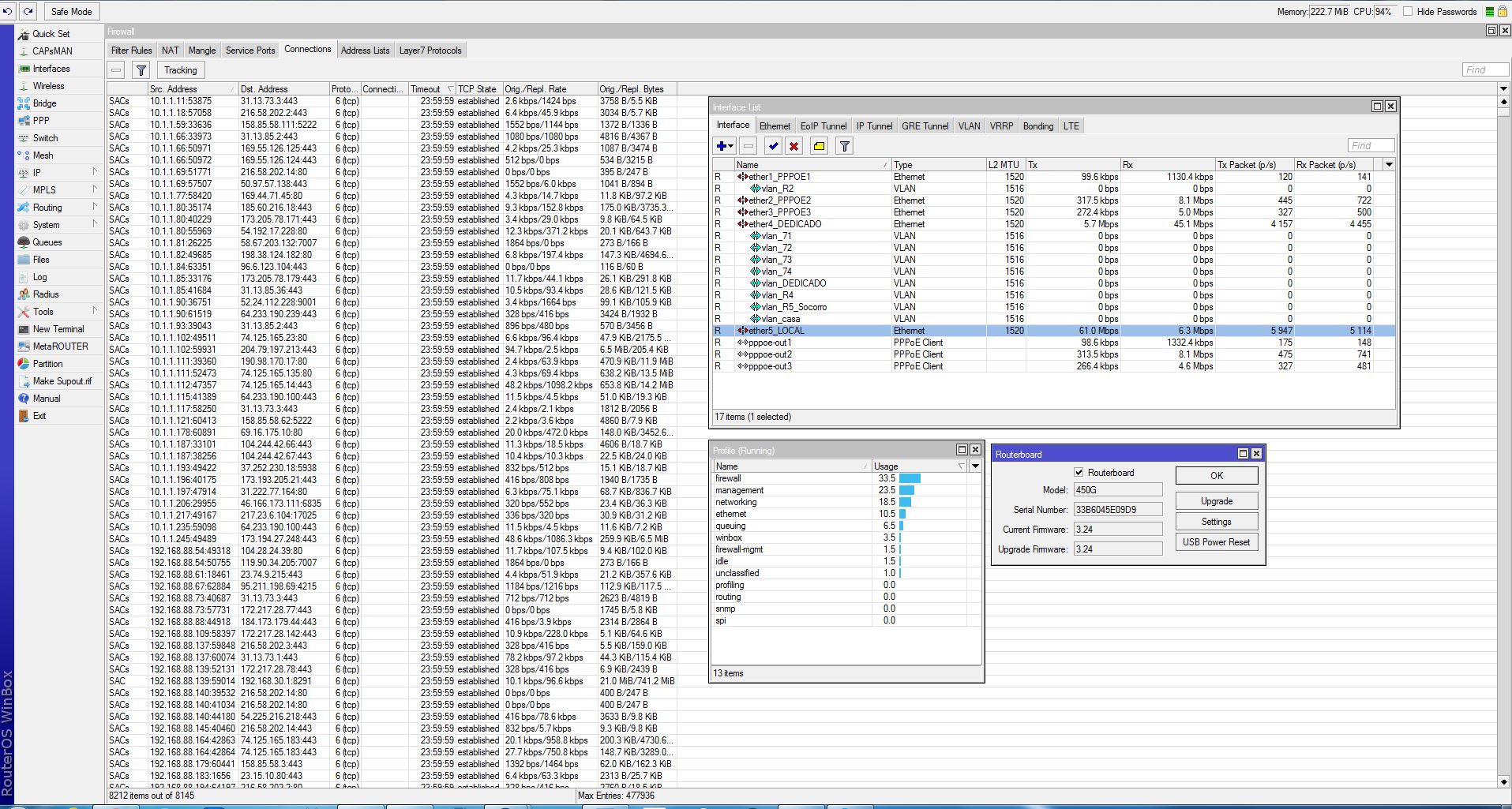The height and width of the screenshot is (809, 1512).
Task: Click the Tracking button in Firewall
Action: (x=180, y=70)
